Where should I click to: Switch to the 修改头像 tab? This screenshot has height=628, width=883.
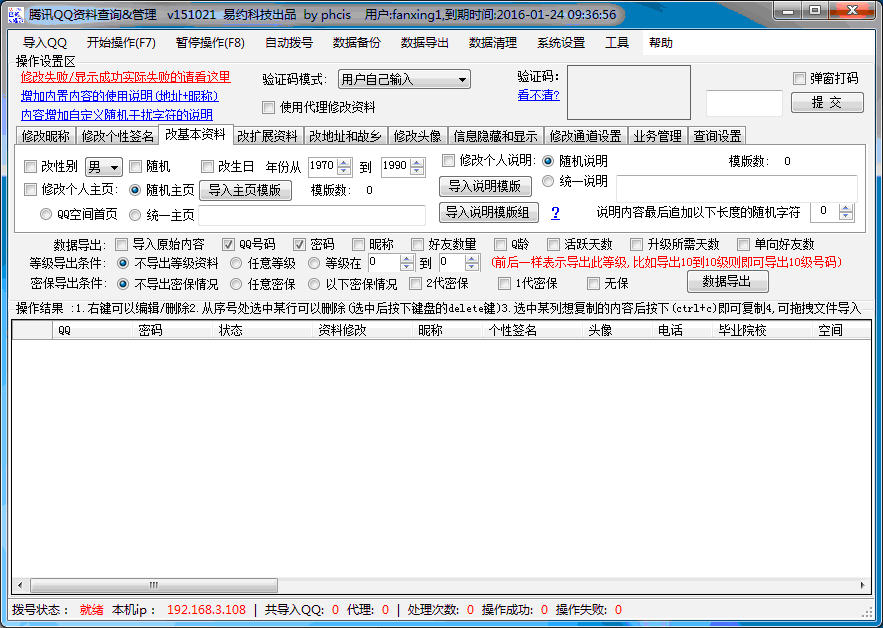417,136
